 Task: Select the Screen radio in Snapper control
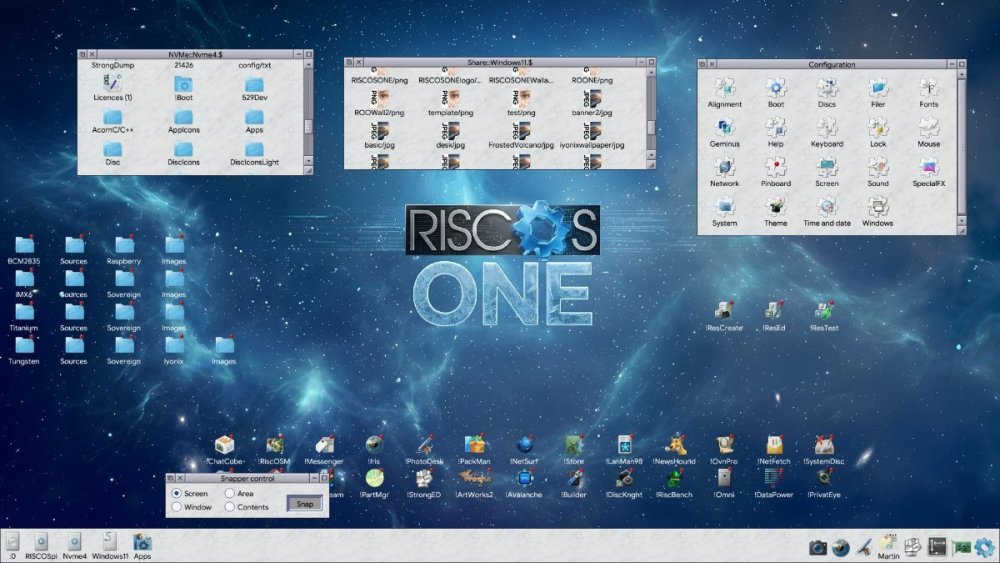[x=177, y=493]
